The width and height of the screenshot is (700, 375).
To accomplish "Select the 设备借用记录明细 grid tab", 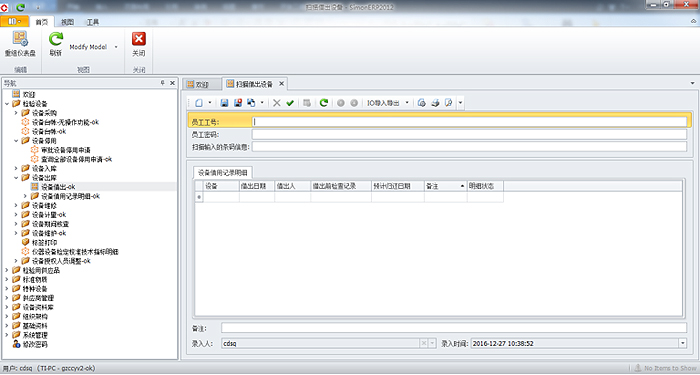I will coord(223,173).
